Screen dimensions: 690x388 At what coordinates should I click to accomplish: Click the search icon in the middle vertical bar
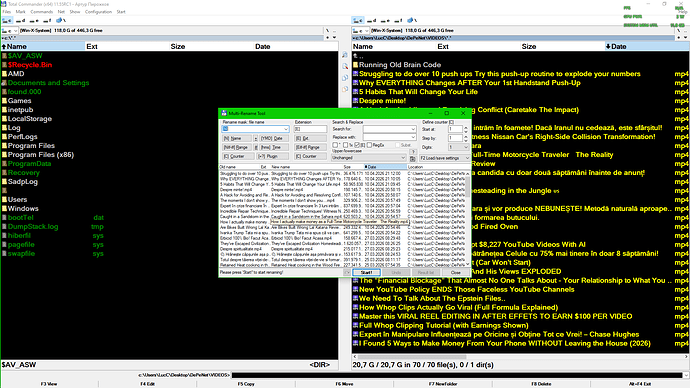(x=345, y=66)
